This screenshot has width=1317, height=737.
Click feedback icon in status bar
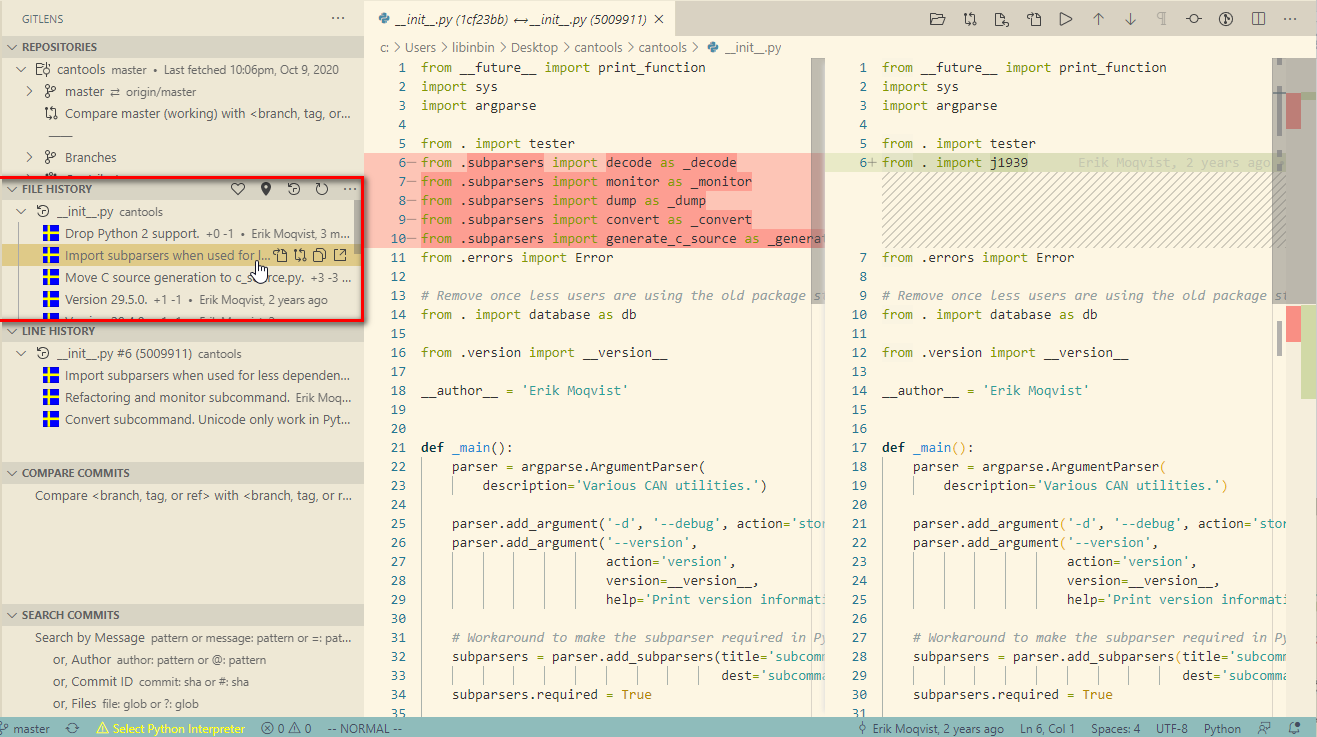click(1265, 728)
